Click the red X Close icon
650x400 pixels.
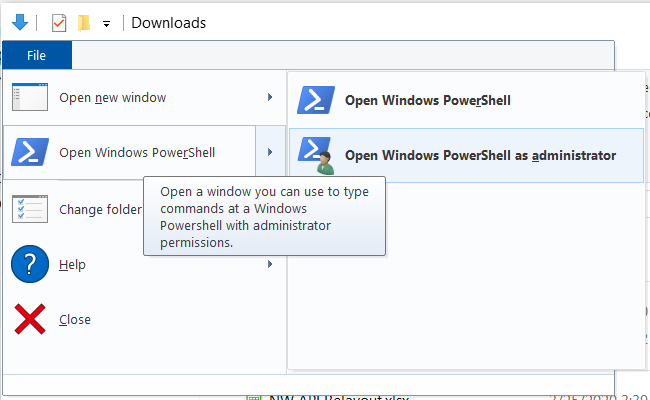(x=30, y=320)
